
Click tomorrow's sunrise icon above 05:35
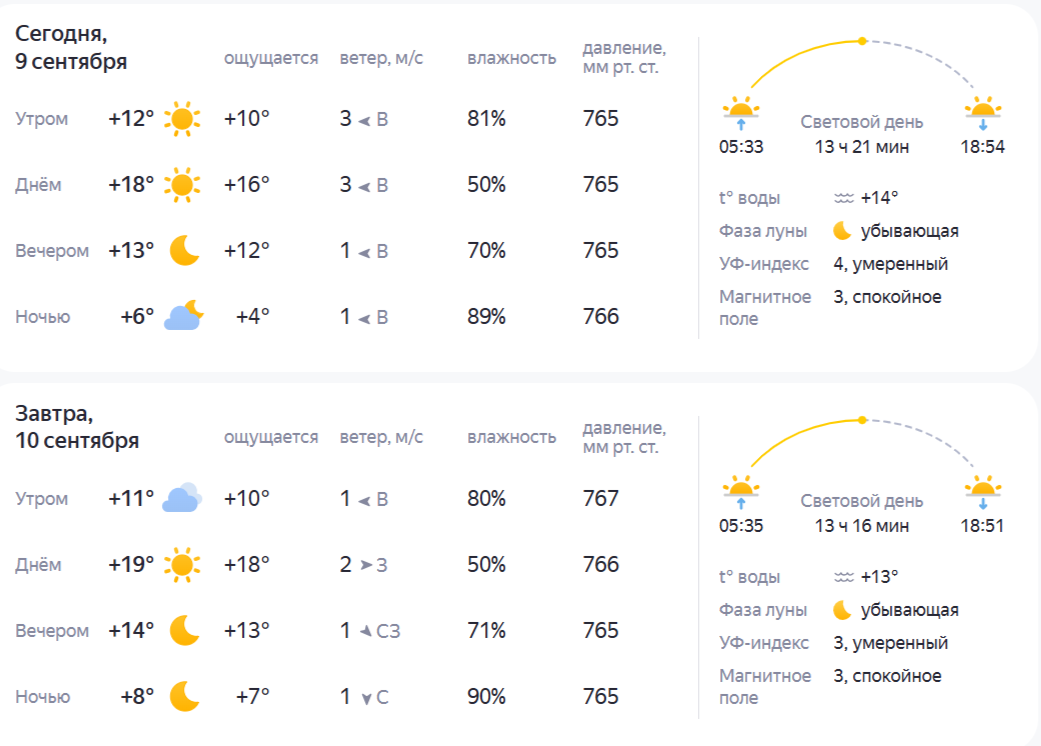741,491
